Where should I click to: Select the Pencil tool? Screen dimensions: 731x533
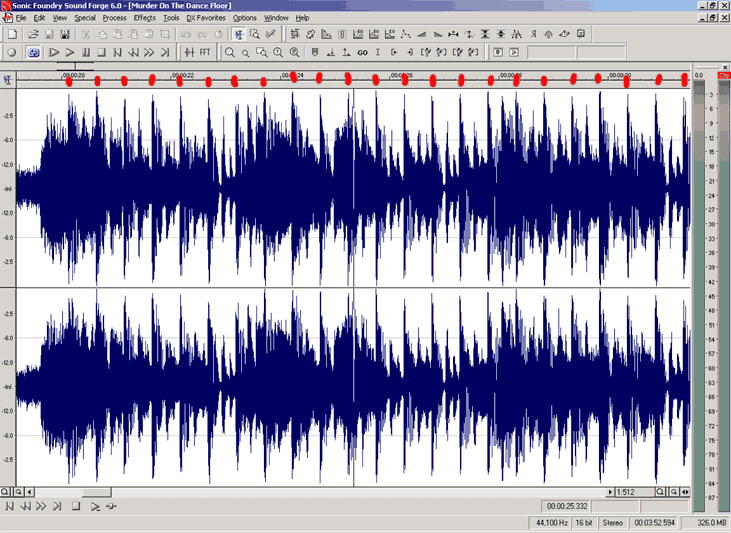270,34
